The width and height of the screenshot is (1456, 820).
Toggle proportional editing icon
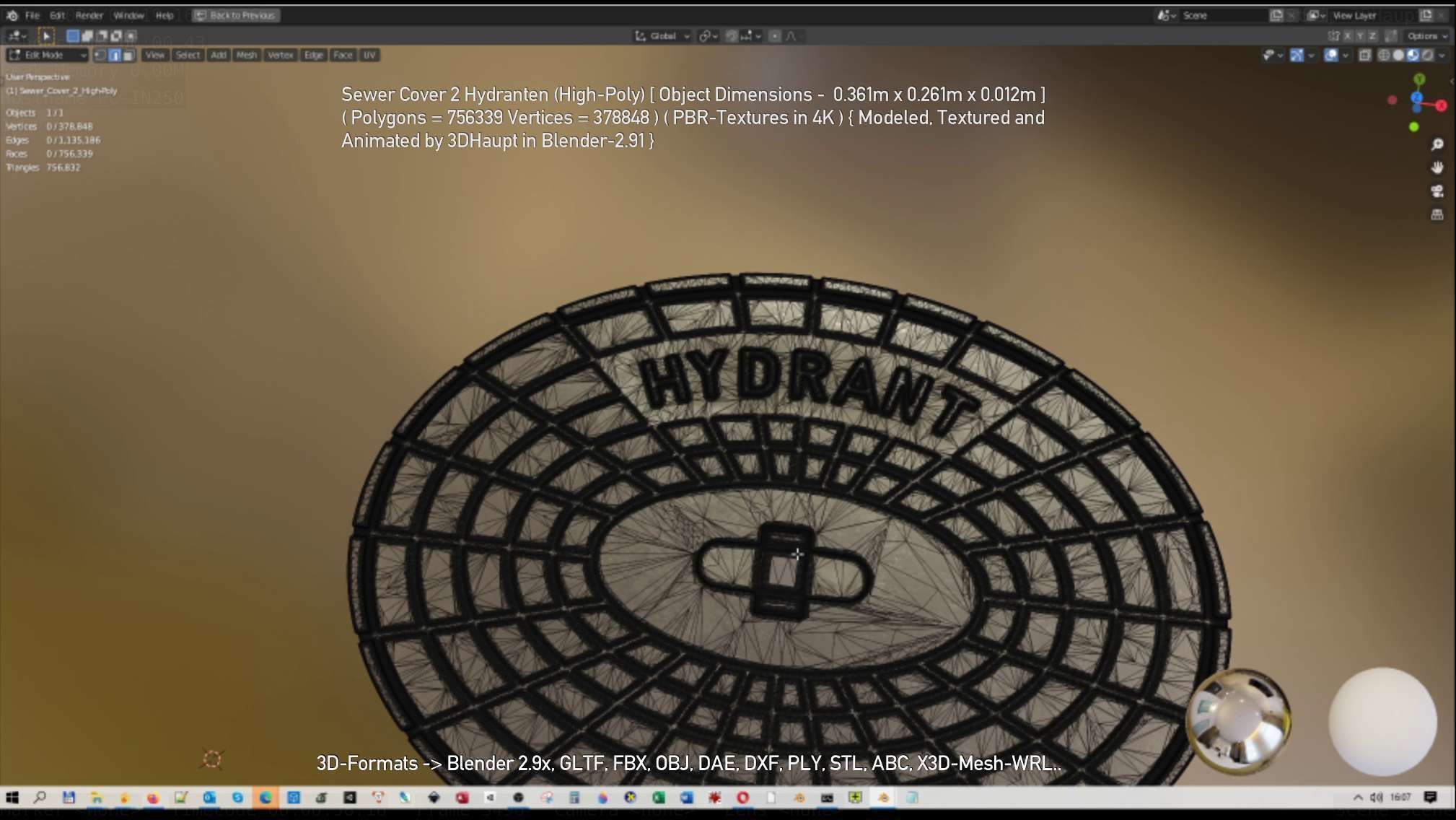tap(775, 36)
